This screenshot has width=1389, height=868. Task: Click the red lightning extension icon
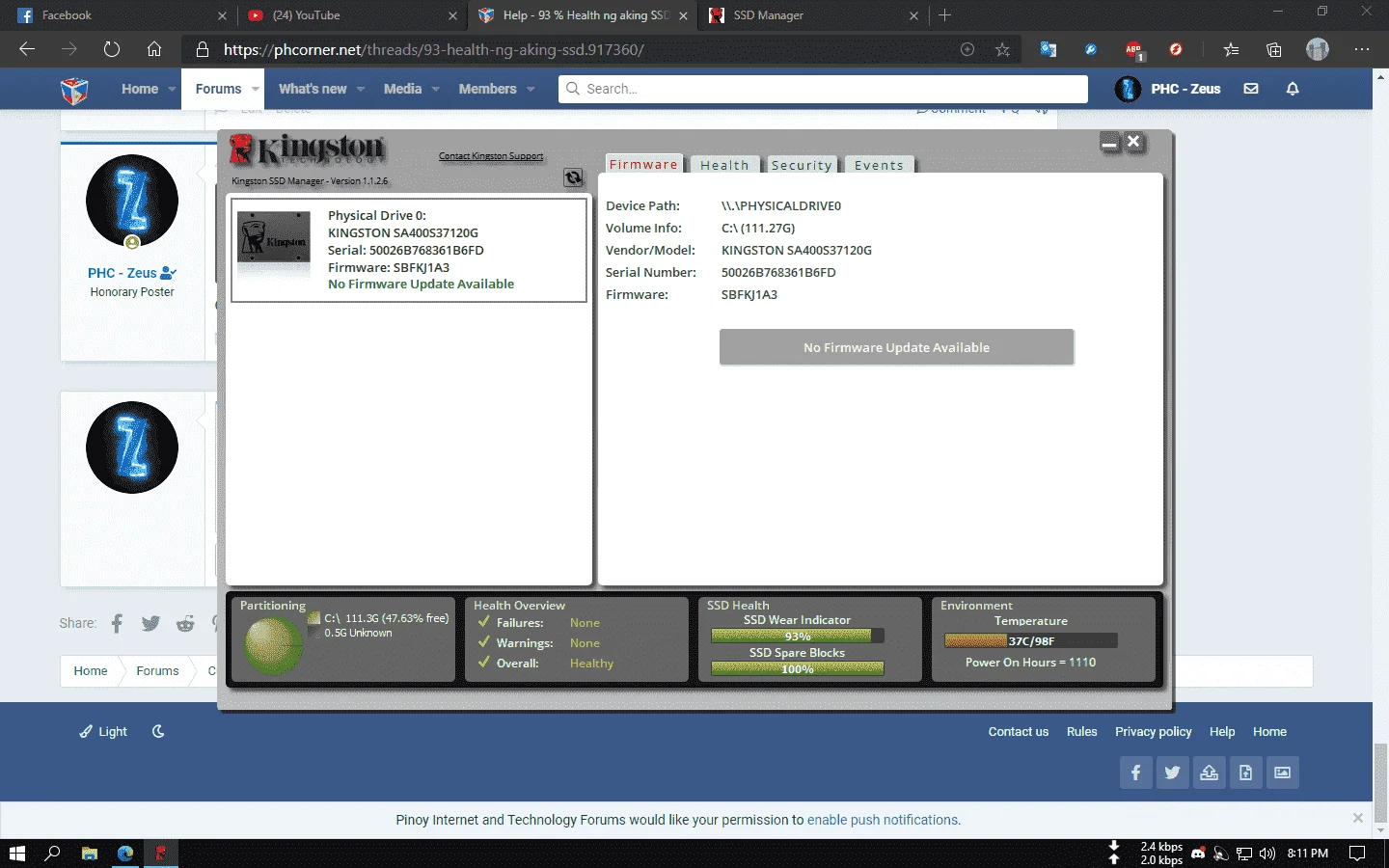coord(1176,49)
